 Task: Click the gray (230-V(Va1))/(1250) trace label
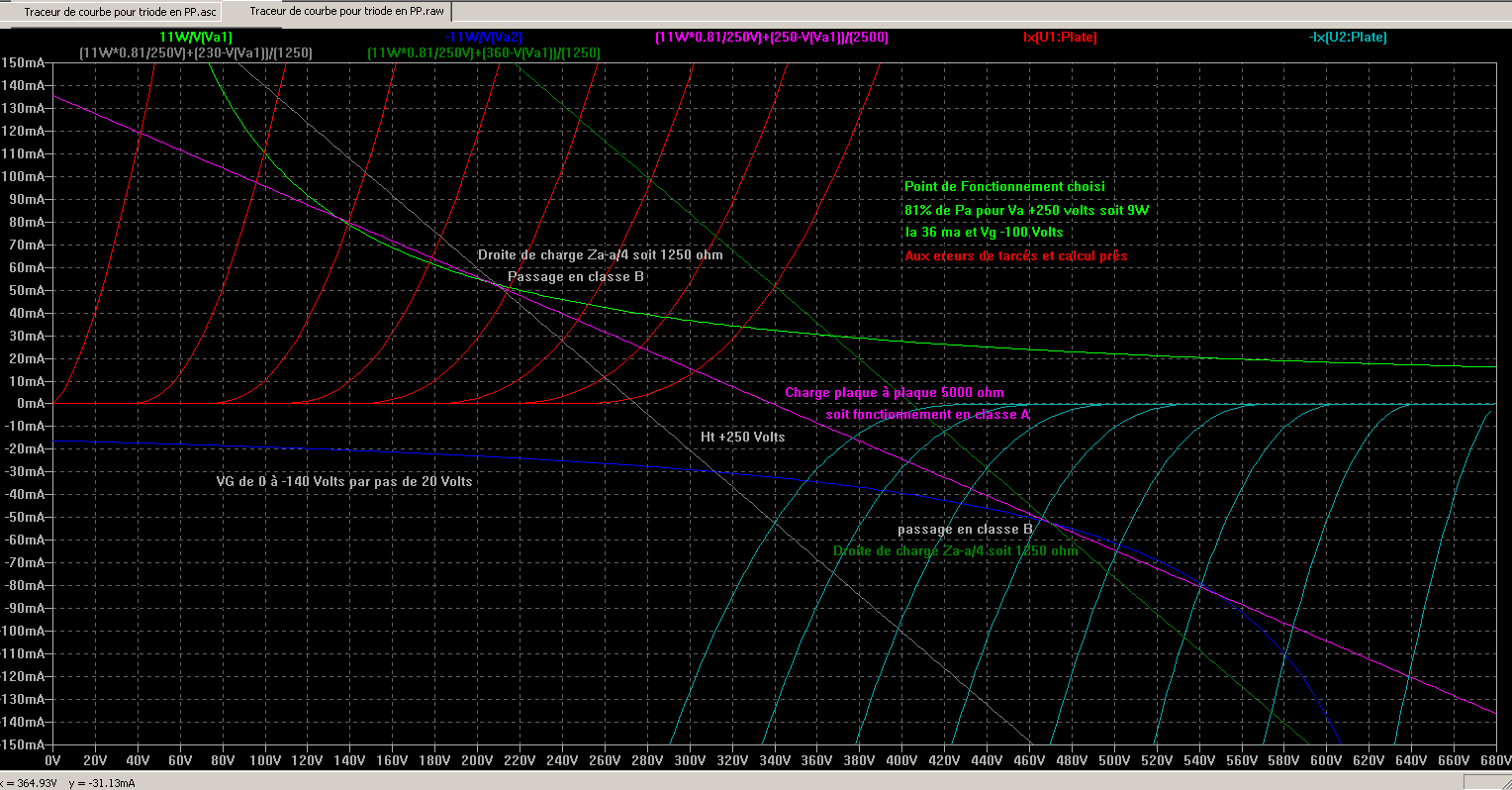(x=196, y=52)
